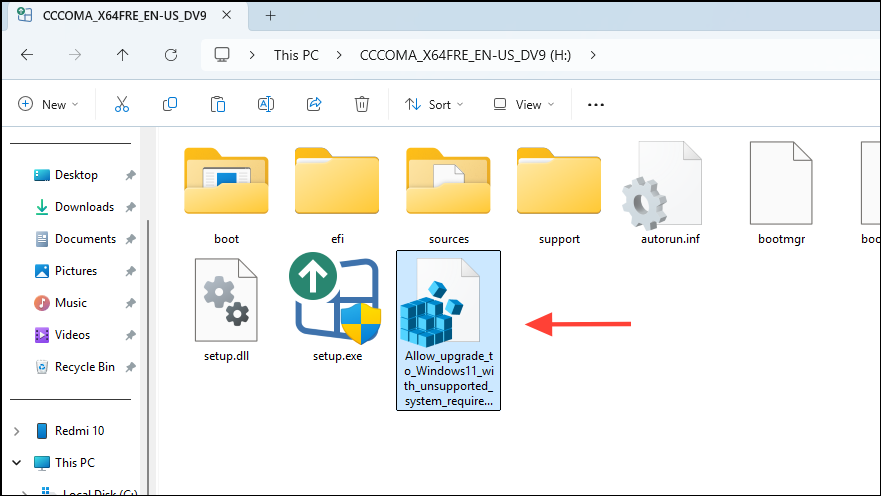Expand chevron after This PC breadcrumb
The width and height of the screenshot is (881, 496).
point(339,55)
